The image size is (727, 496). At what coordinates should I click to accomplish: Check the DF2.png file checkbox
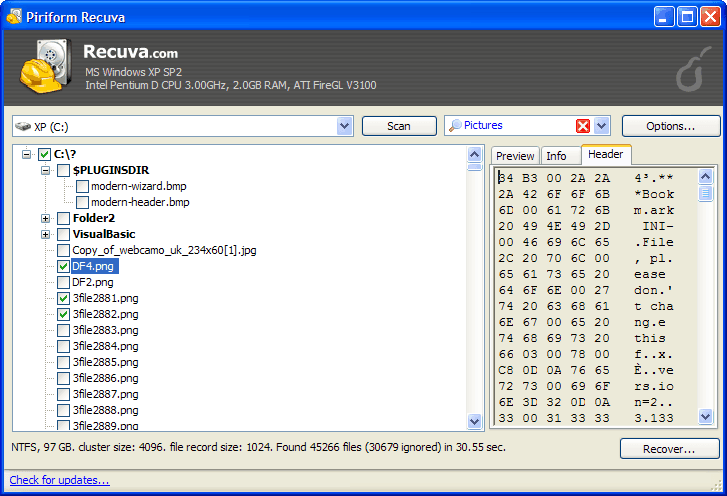click(x=64, y=282)
